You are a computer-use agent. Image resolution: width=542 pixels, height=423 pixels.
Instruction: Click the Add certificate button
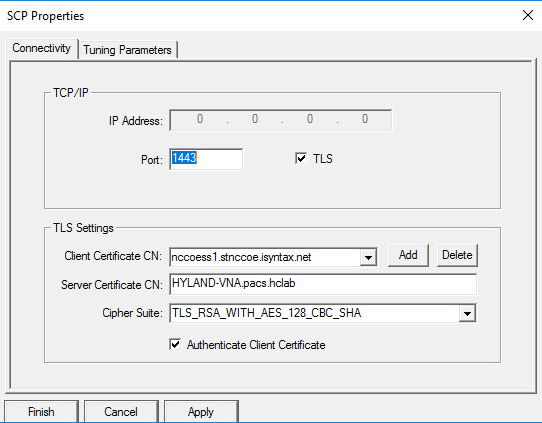(x=408, y=255)
